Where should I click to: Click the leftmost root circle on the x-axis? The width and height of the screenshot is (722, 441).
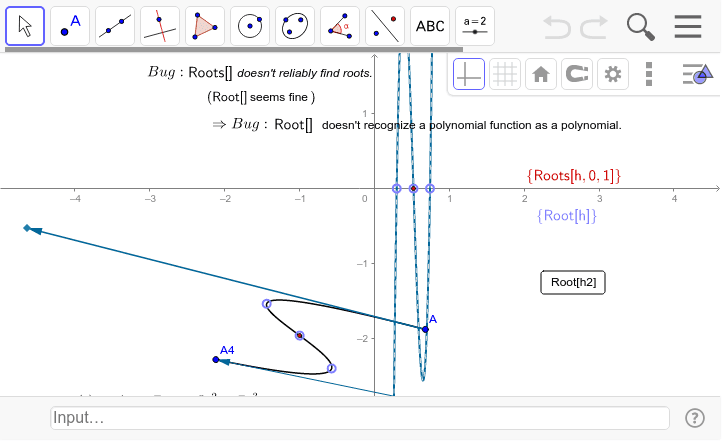click(397, 188)
